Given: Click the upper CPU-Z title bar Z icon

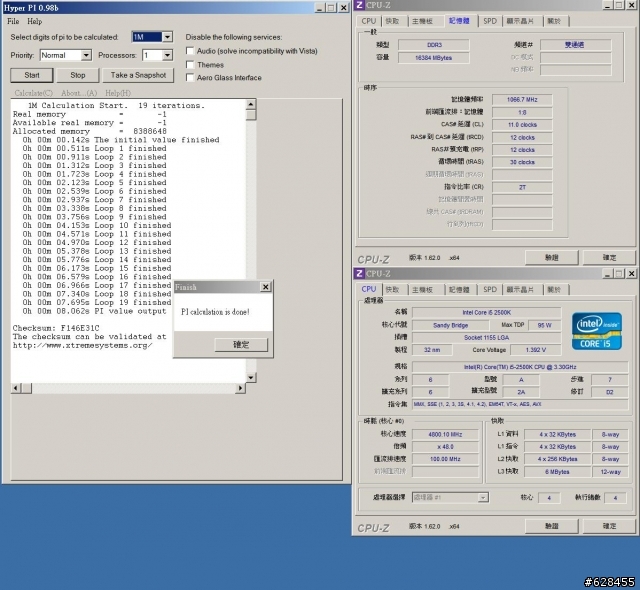Looking at the screenshot, I should 359,5.
